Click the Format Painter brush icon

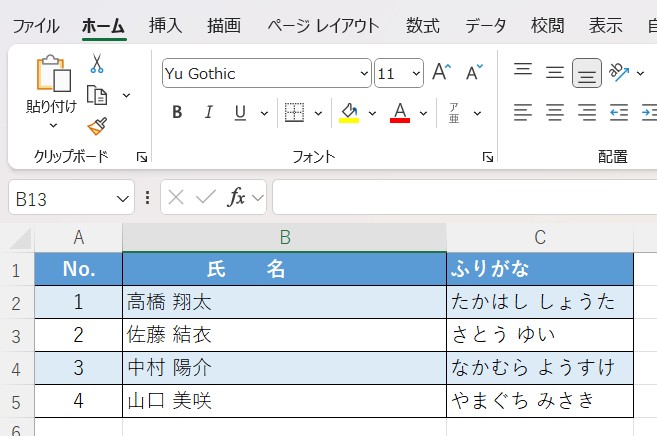pyautogui.click(x=97, y=126)
